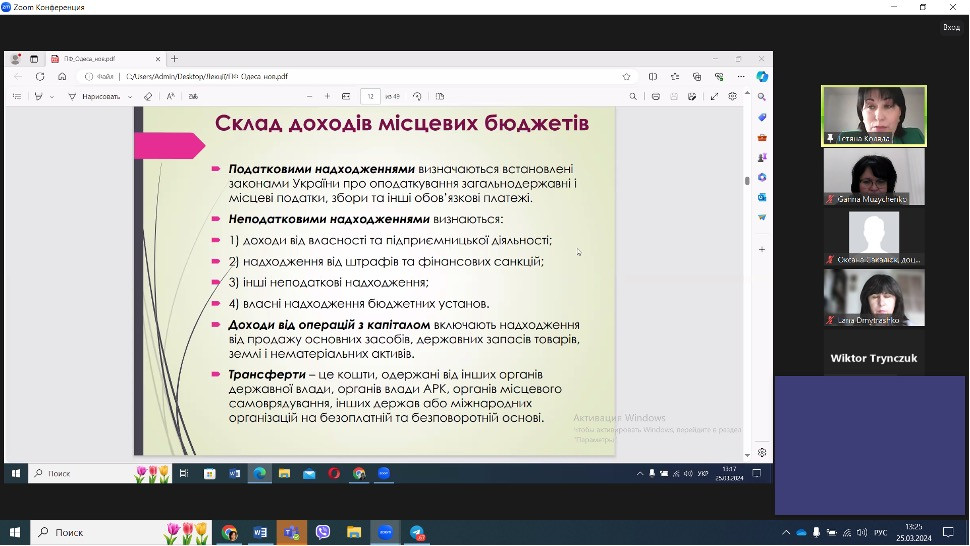Open Edge Settings and more menu

coord(740,77)
